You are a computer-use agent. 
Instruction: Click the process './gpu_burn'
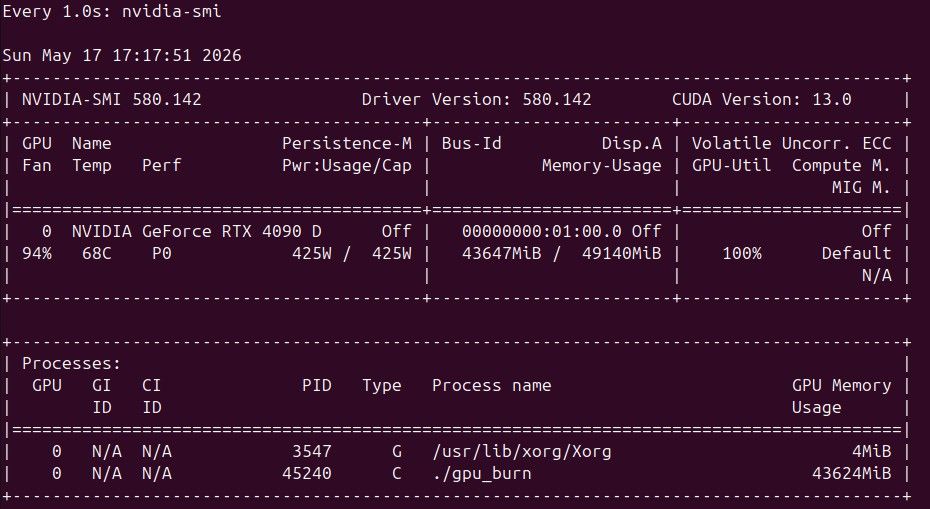[x=482, y=473]
